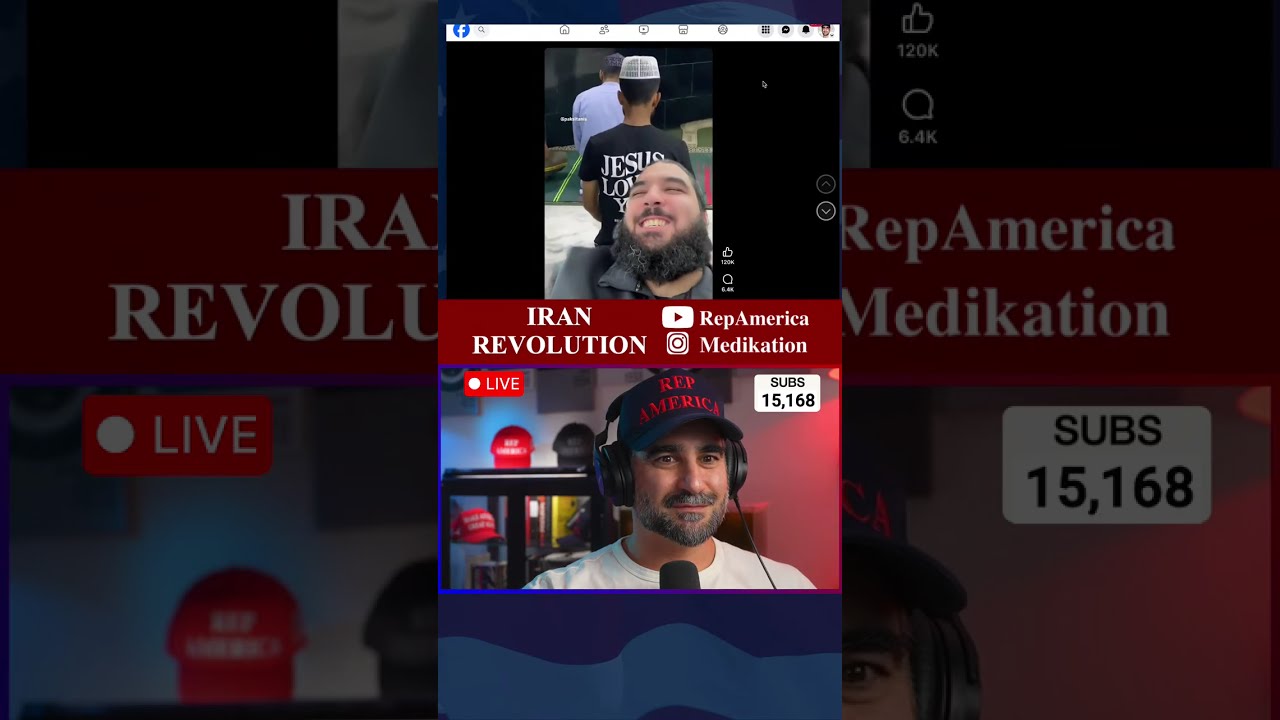Click the blurred Medikation text on right

(x=1005, y=312)
